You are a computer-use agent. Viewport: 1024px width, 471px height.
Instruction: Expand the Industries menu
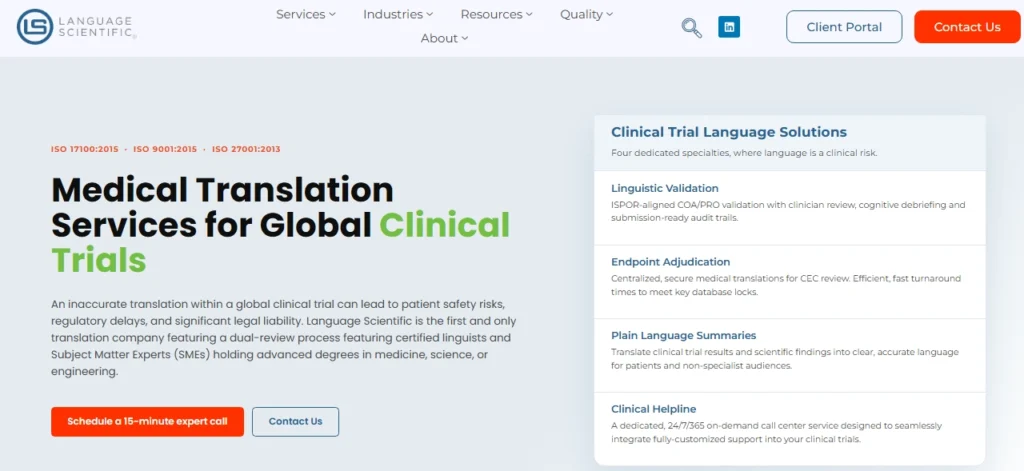coord(398,14)
